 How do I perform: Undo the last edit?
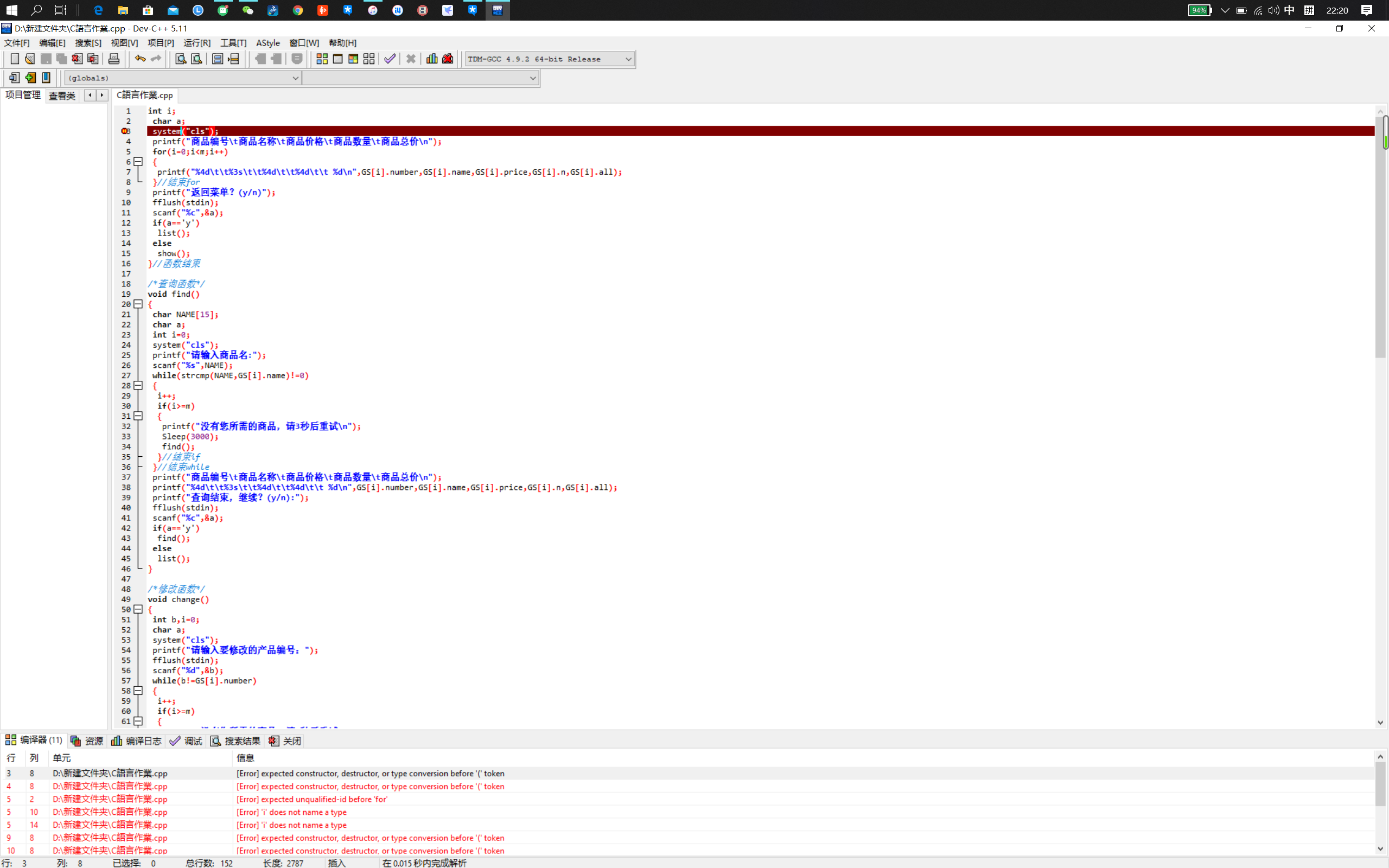pyautogui.click(x=140, y=59)
